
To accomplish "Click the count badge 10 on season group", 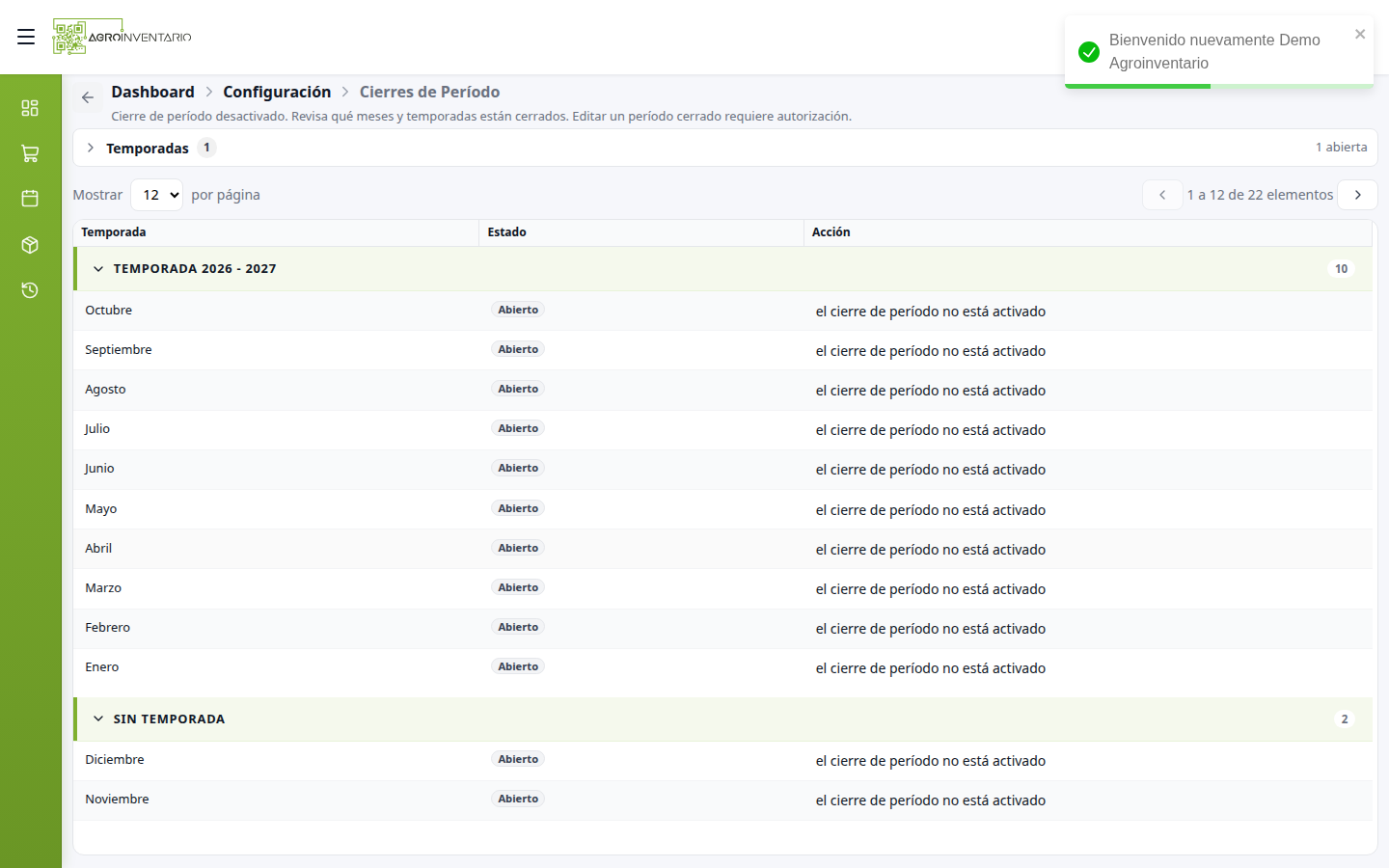I will click(1341, 269).
